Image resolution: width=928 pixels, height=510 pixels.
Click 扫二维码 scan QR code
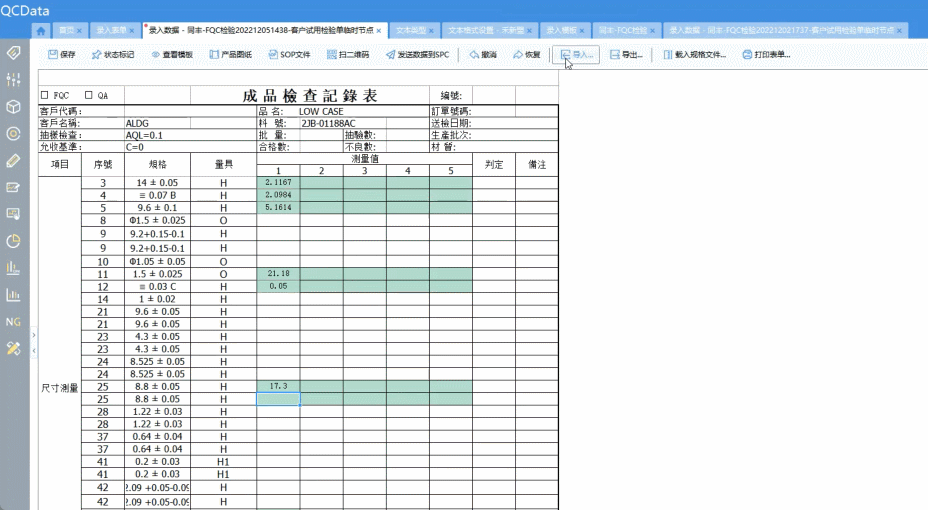click(347, 55)
